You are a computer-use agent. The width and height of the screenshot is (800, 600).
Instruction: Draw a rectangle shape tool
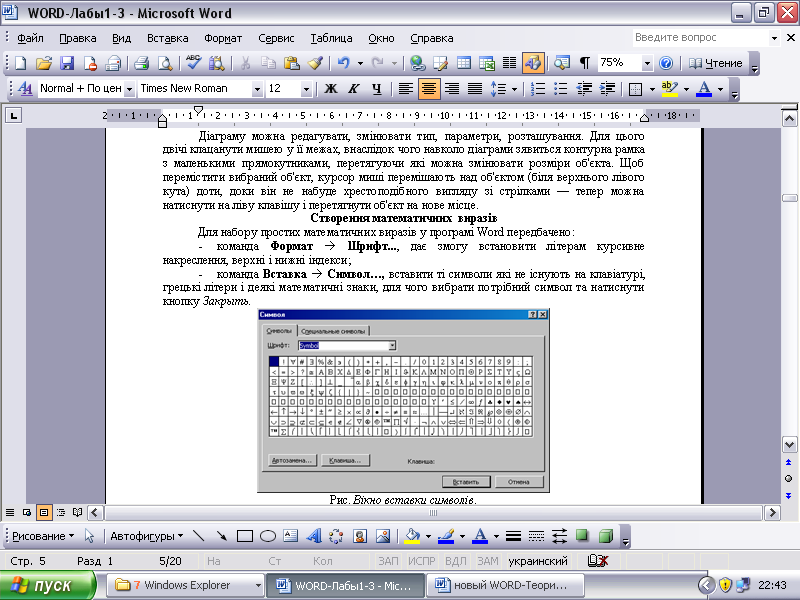tap(245, 536)
